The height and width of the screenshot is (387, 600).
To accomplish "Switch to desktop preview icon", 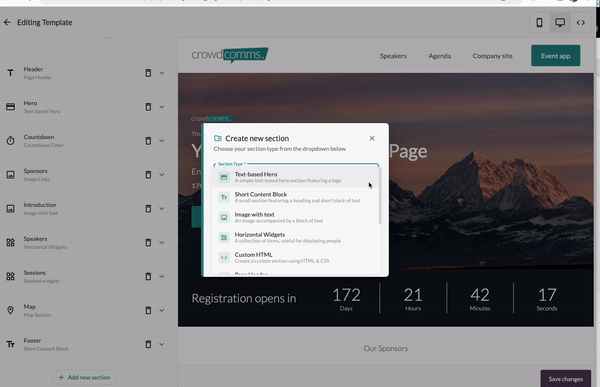I will (x=560, y=23).
